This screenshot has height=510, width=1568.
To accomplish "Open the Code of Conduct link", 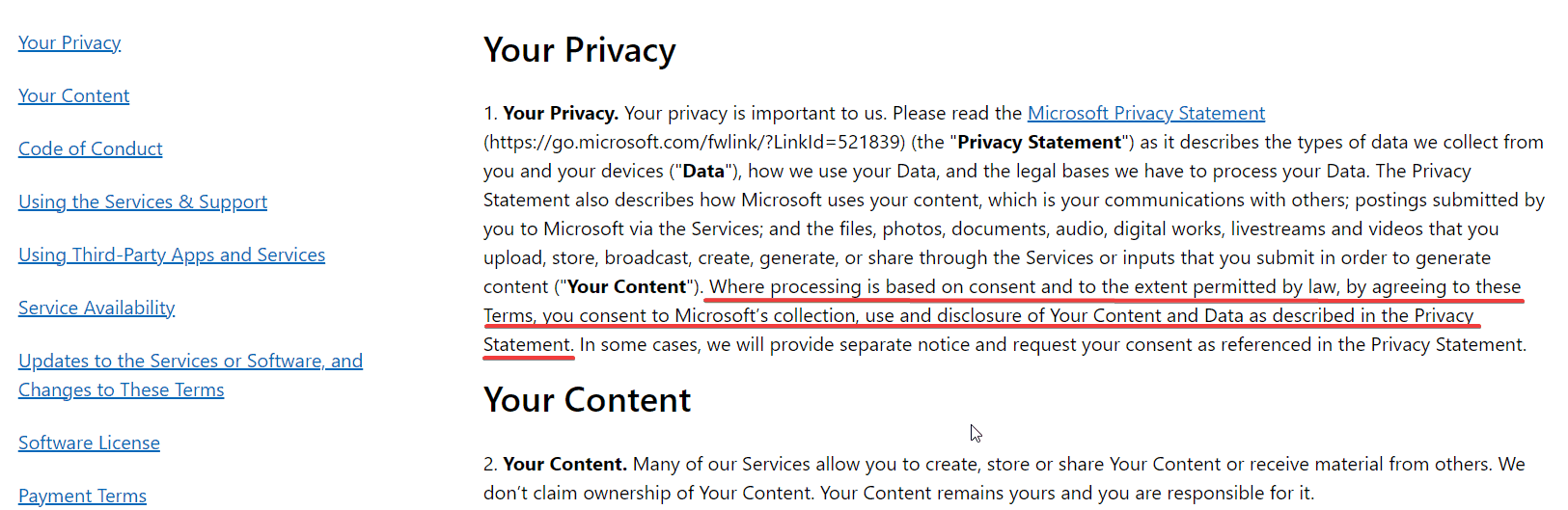I will pos(90,148).
